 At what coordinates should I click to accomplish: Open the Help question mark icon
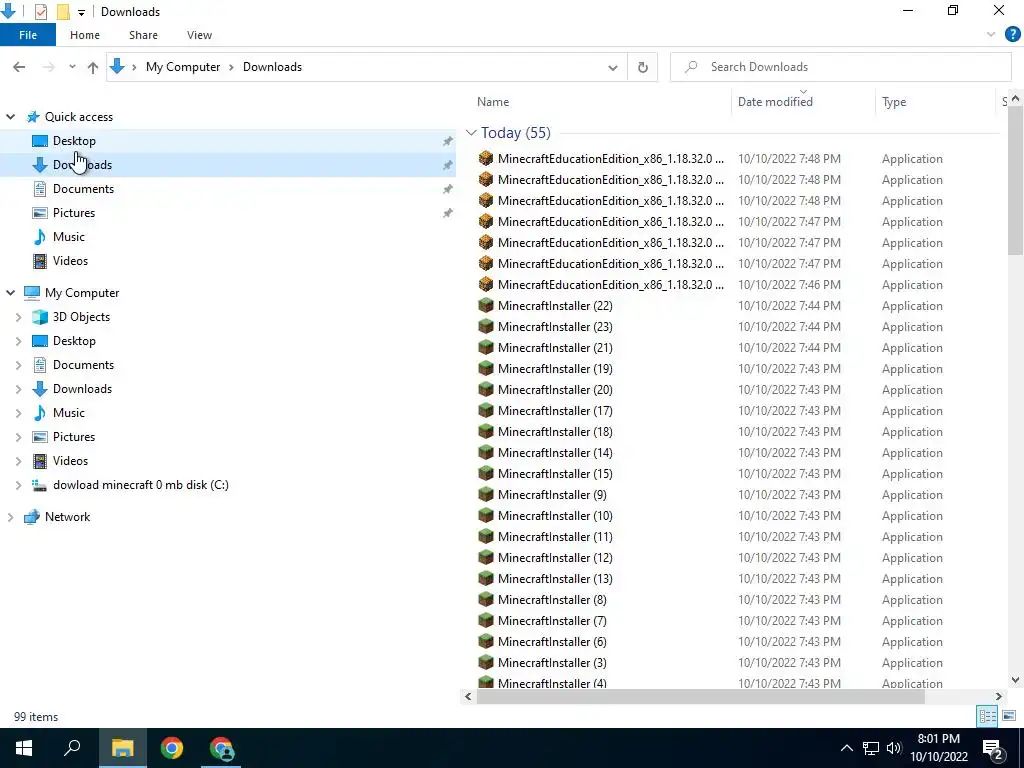pyautogui.click(x=1012, y=35)
